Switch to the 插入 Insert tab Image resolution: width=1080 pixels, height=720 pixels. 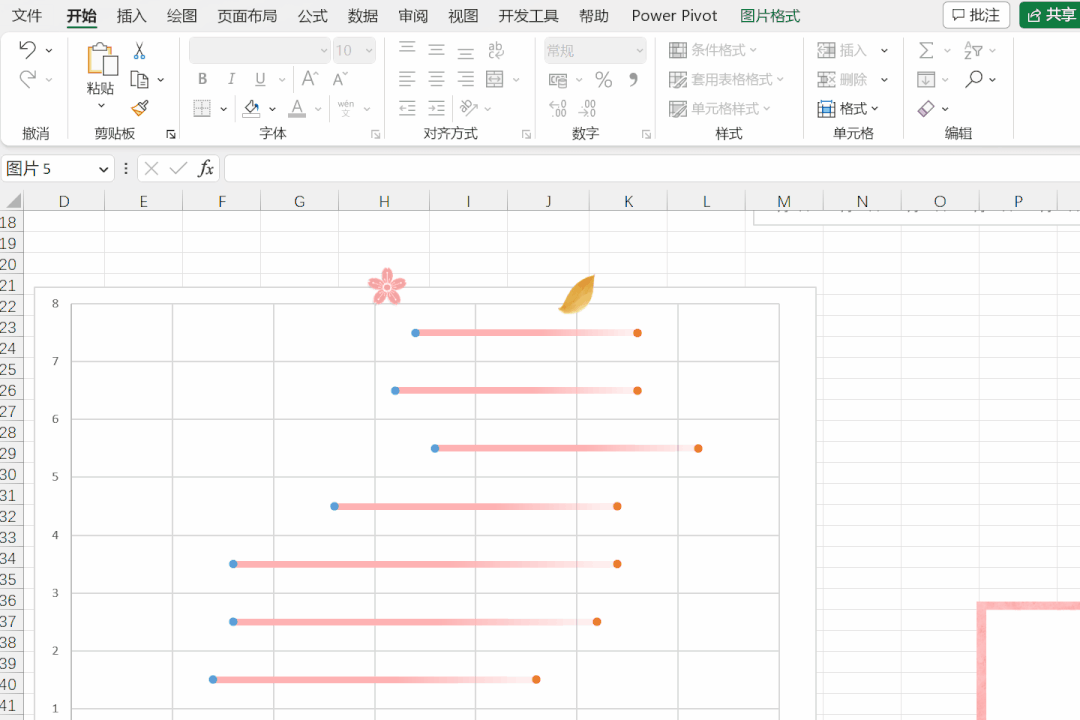[131, 16]
